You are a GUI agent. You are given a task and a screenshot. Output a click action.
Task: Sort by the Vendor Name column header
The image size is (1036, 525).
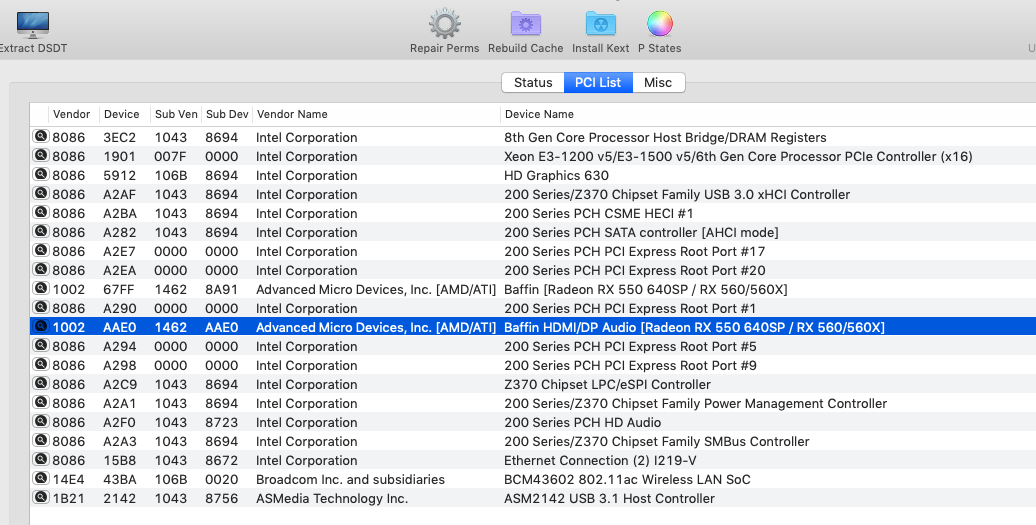(292, 114)
